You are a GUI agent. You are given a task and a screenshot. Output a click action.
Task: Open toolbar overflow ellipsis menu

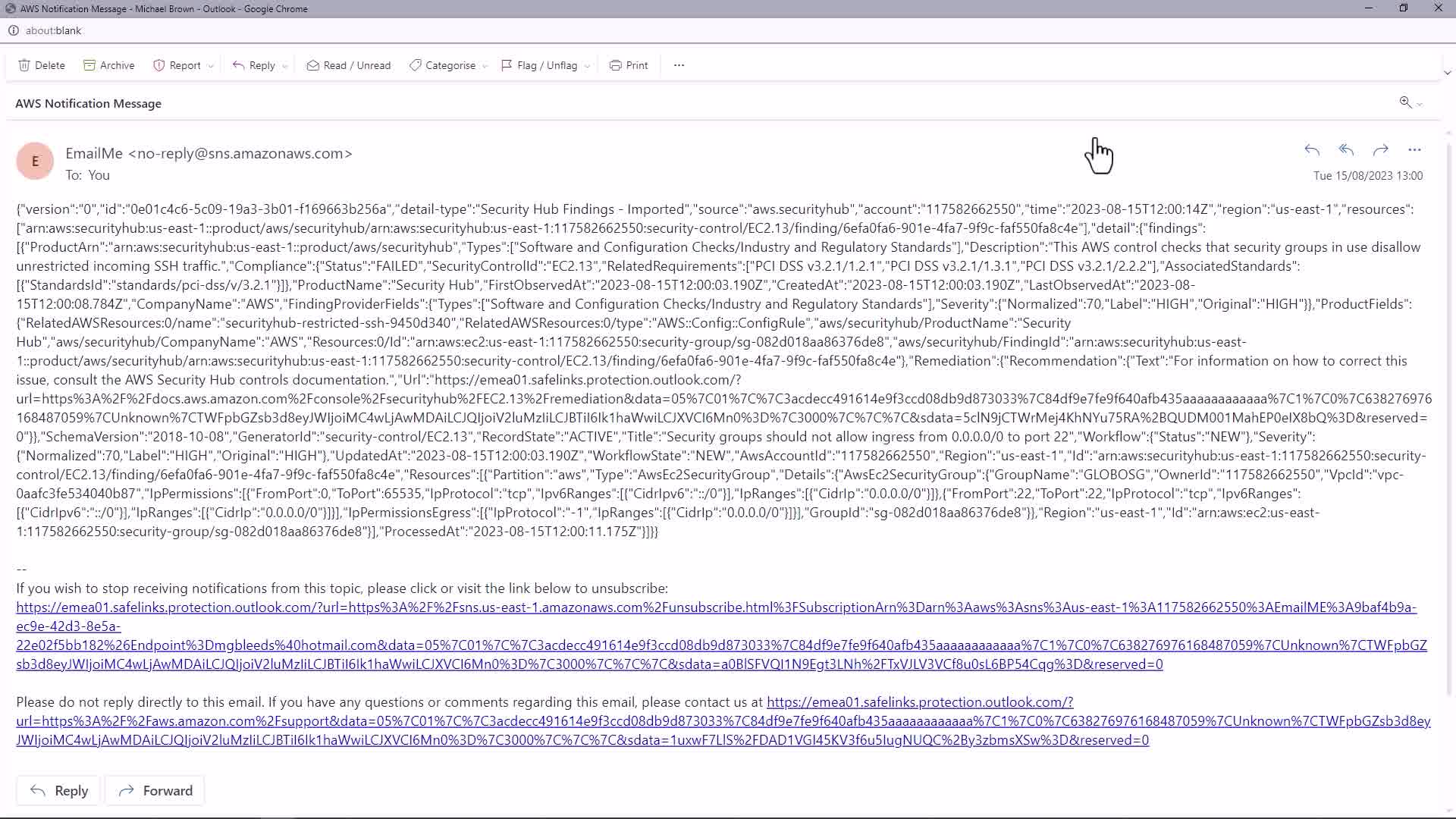pyautogui.click(x=679, y=65)
